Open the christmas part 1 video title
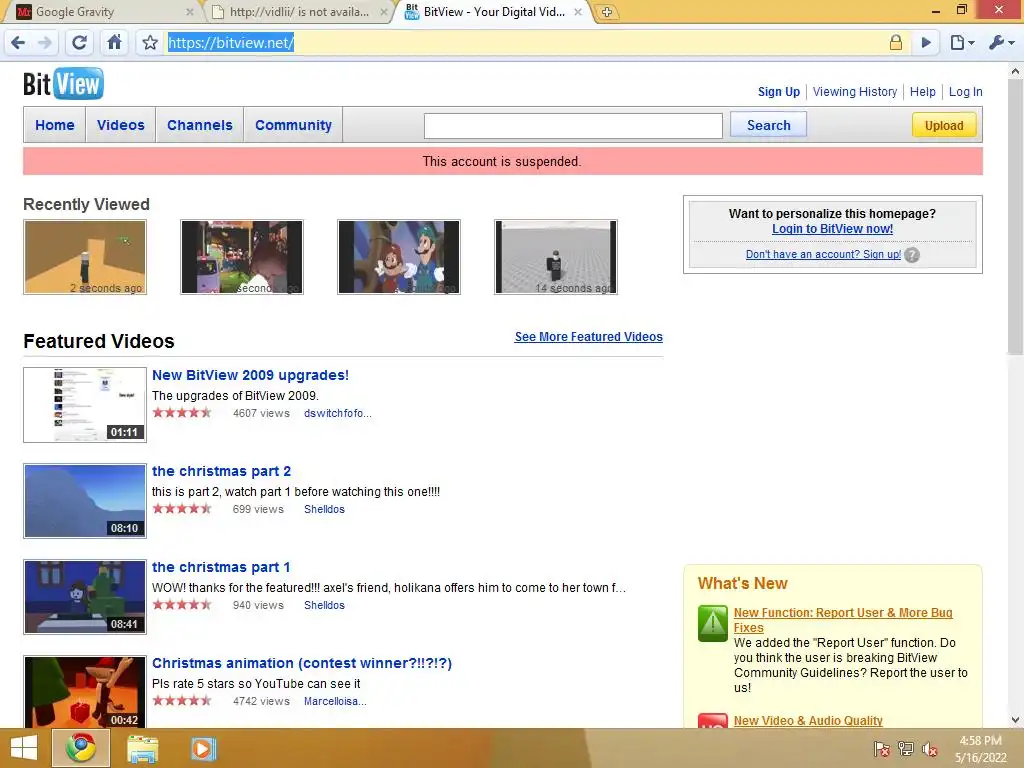This screenshot has width=1024, height=768. click(221, 567)
